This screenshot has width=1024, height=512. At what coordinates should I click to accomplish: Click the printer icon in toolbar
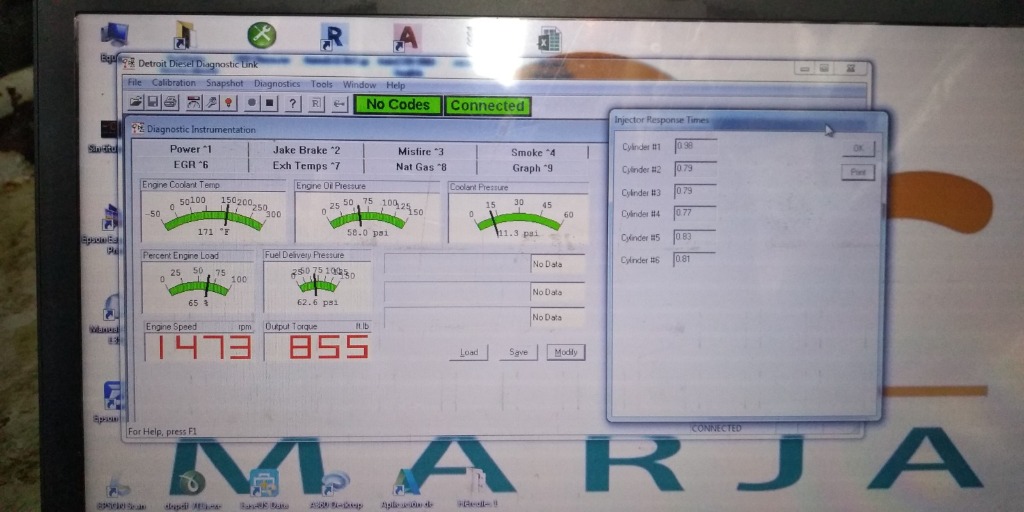pos(170,103)
